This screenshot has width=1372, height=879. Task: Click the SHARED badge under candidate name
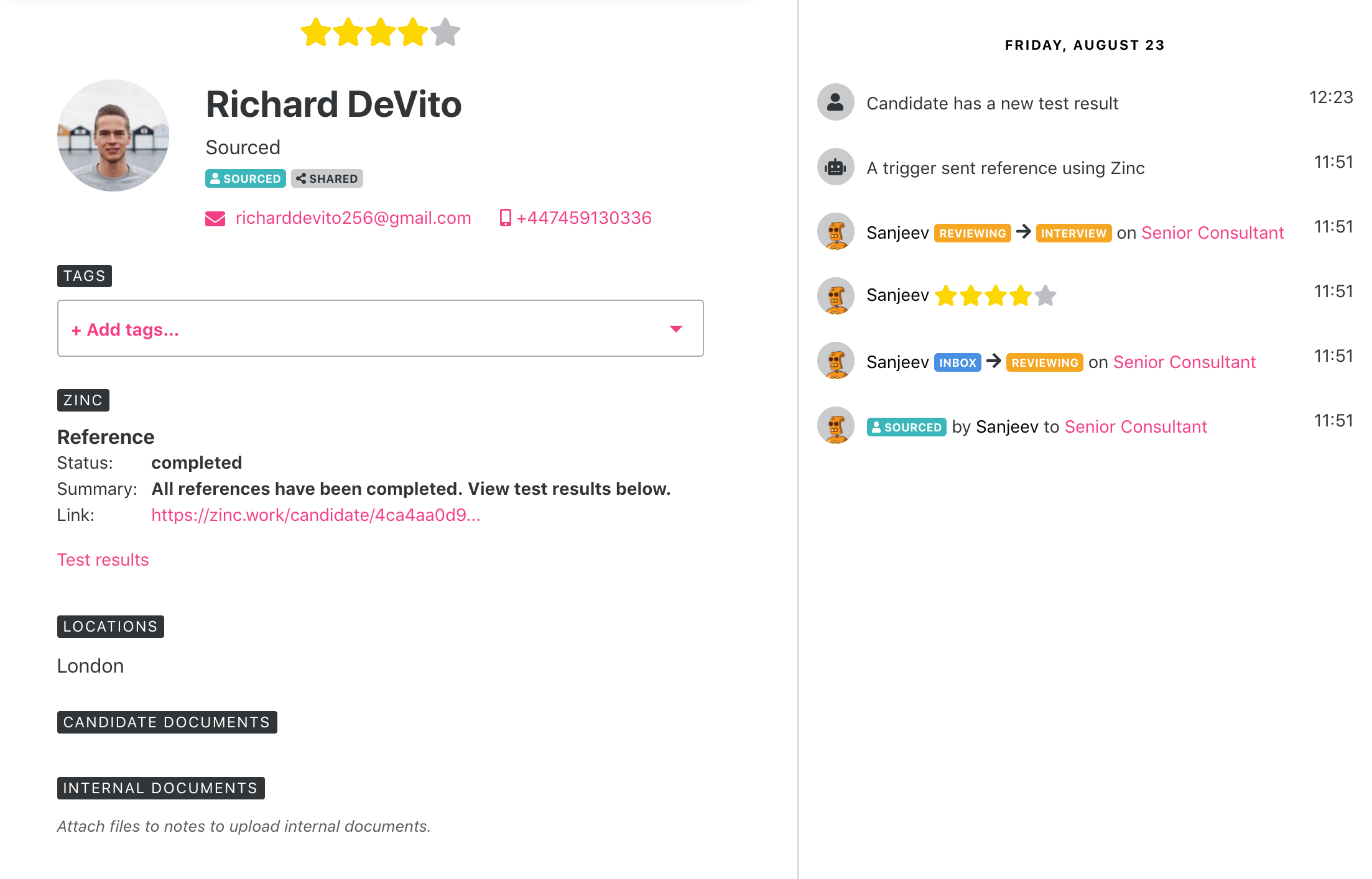327,178
